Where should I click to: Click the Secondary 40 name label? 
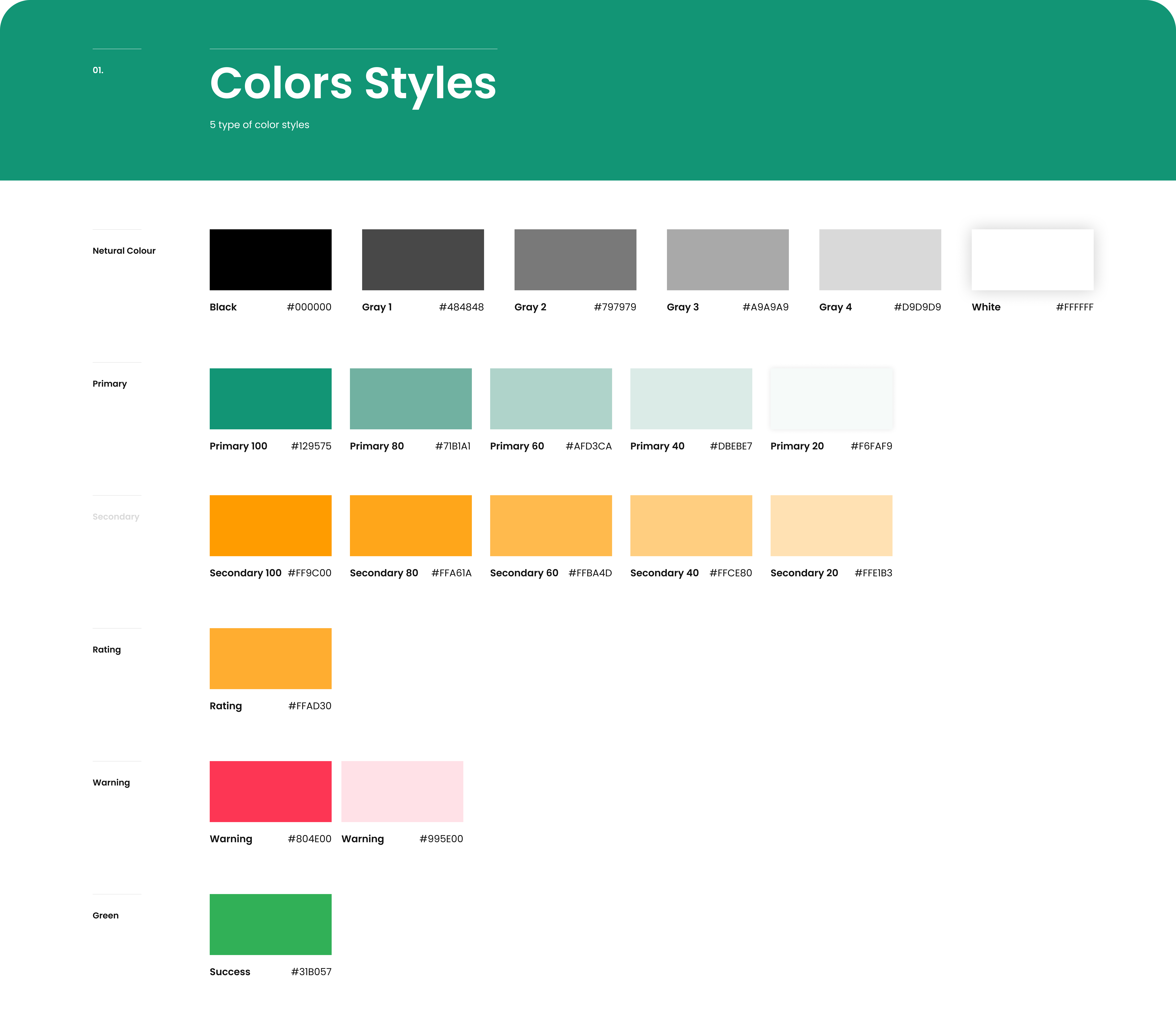665,573
